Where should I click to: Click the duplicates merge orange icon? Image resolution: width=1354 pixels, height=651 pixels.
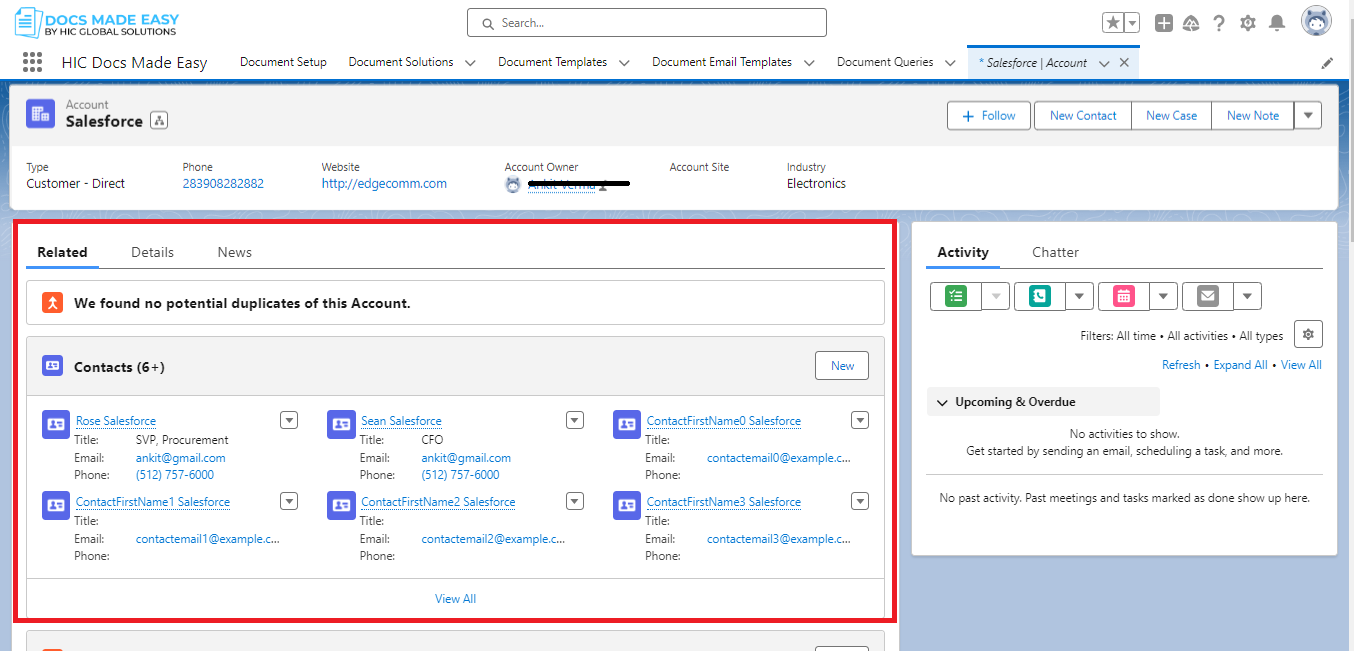(52, 302)
